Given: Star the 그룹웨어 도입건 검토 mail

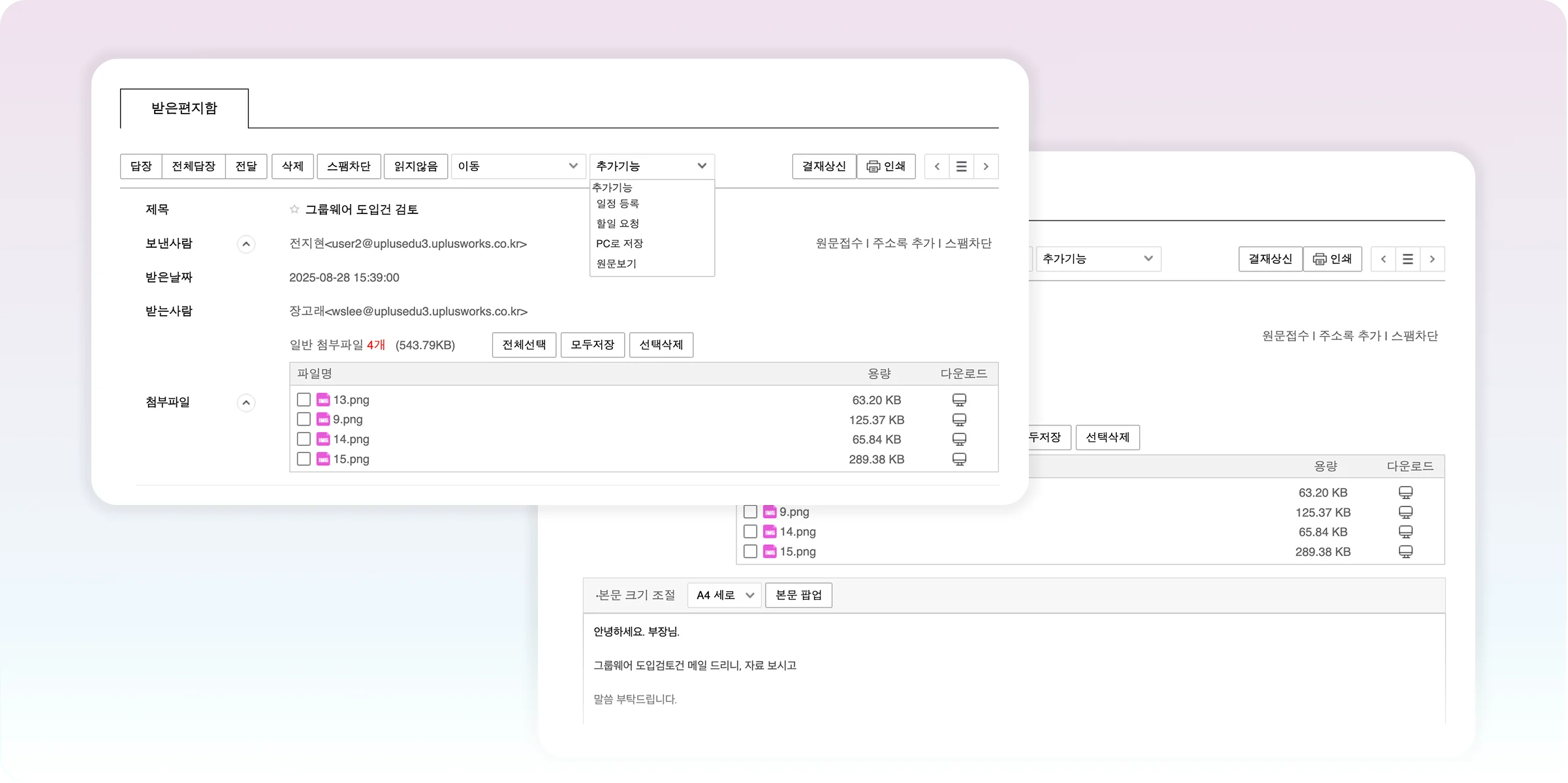Looking at the screenshot, I should click(294, 209).
